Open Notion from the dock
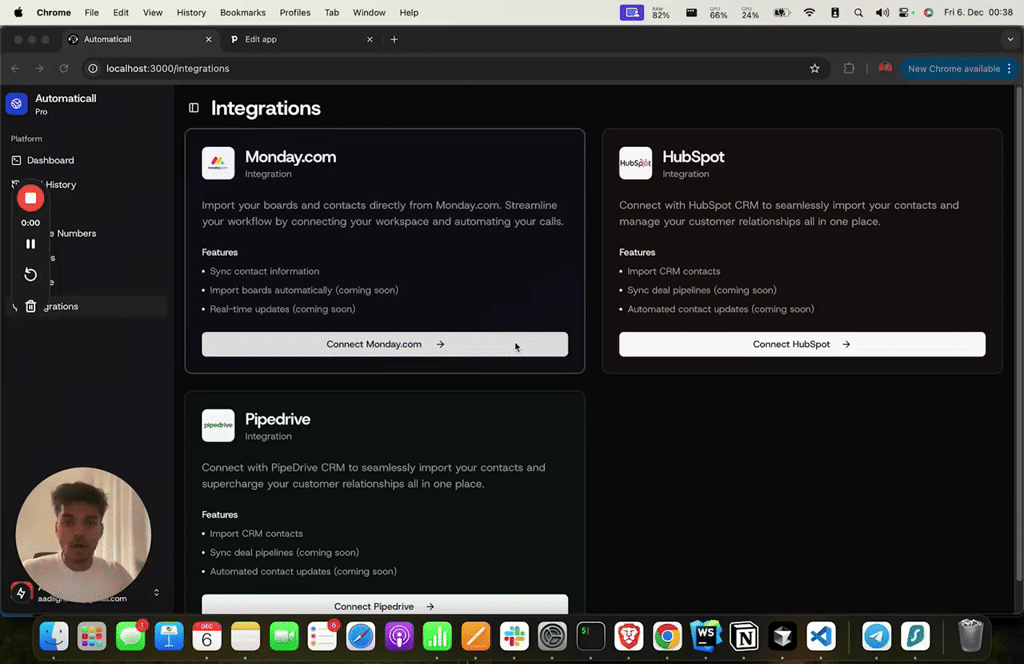 pos(744,636)
